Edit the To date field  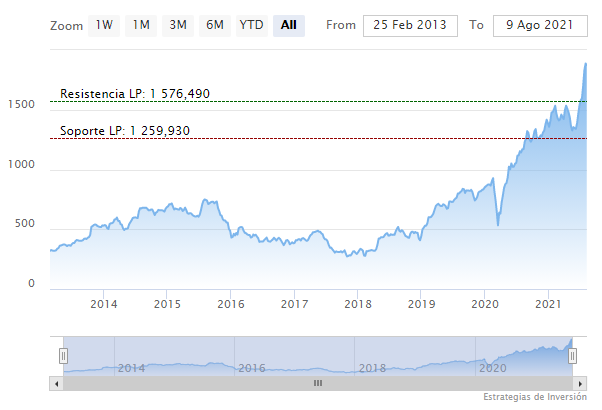coord(540,26)
